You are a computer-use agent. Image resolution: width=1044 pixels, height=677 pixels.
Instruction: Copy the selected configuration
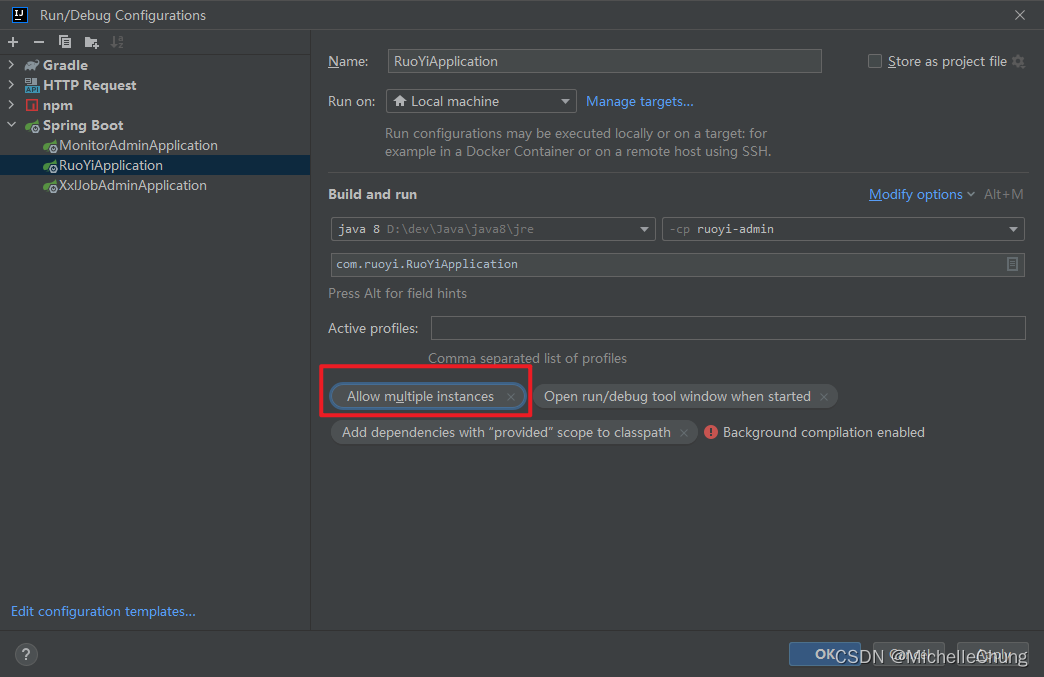(x=65, y=42)
